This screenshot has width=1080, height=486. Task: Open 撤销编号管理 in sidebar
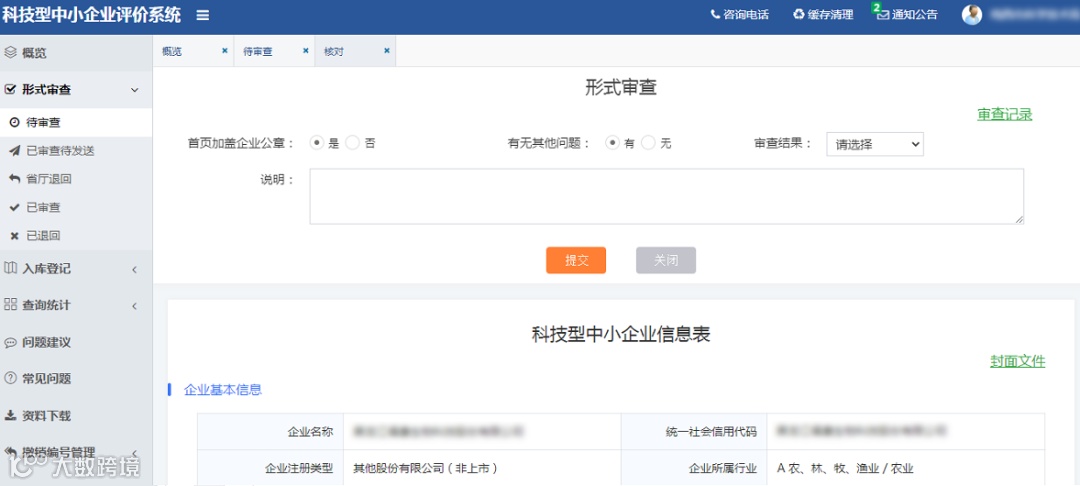[x=76, y=452]
